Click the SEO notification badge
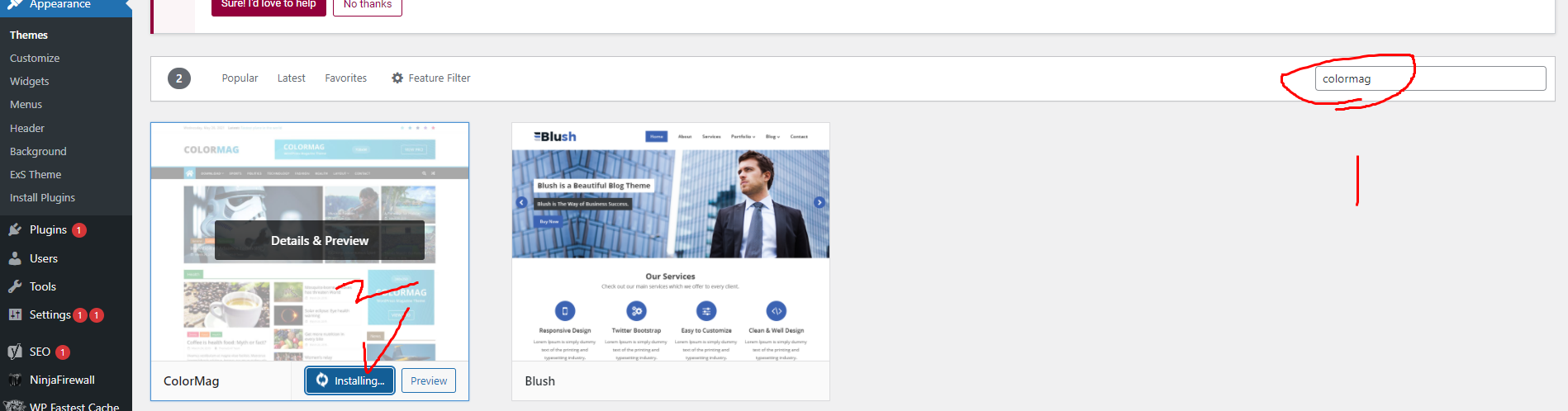 (x=62, y=352)
